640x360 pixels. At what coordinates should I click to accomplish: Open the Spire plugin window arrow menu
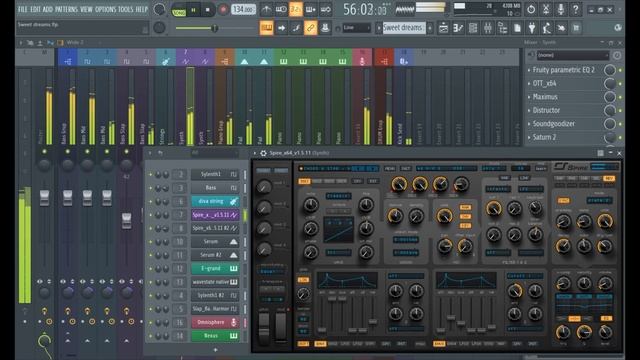pos(256,153)
